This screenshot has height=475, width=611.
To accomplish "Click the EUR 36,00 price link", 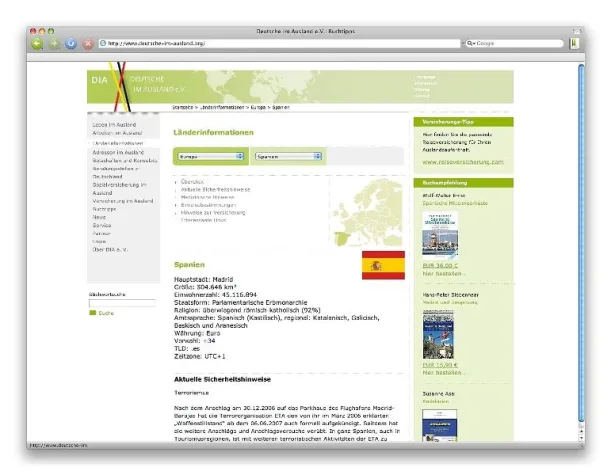I will (x=440, y=265).
